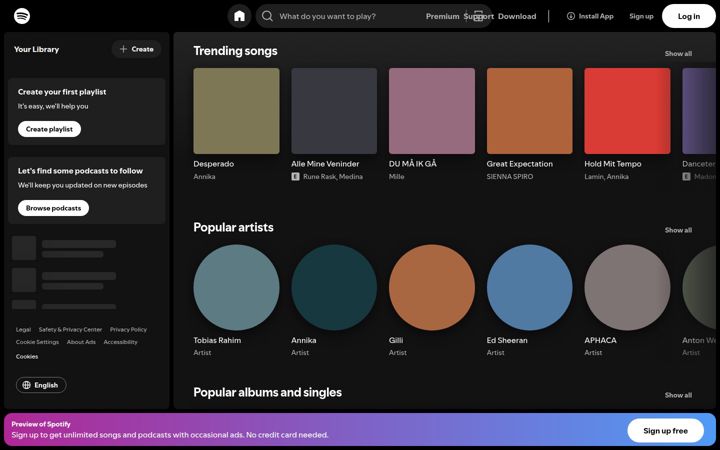Viewport: 720px width, 450px height.
Task: Go to Home via house icon
Action: tap(239, 16)
